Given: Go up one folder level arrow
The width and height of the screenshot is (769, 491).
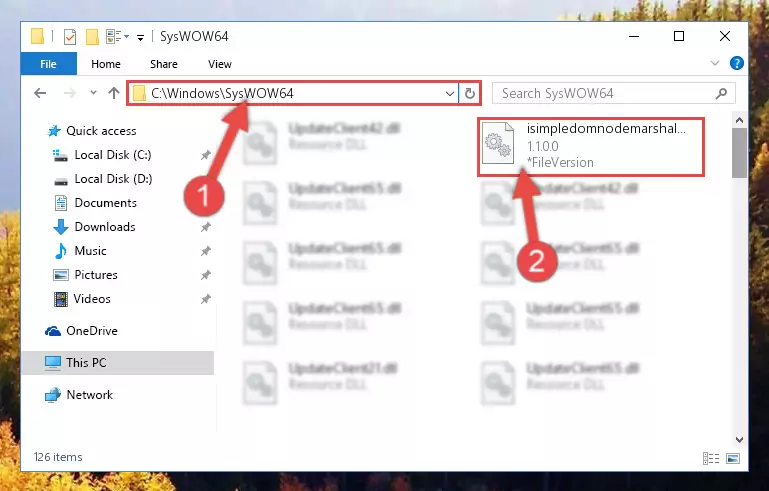Looking at the screenshot, I should 114,93.
